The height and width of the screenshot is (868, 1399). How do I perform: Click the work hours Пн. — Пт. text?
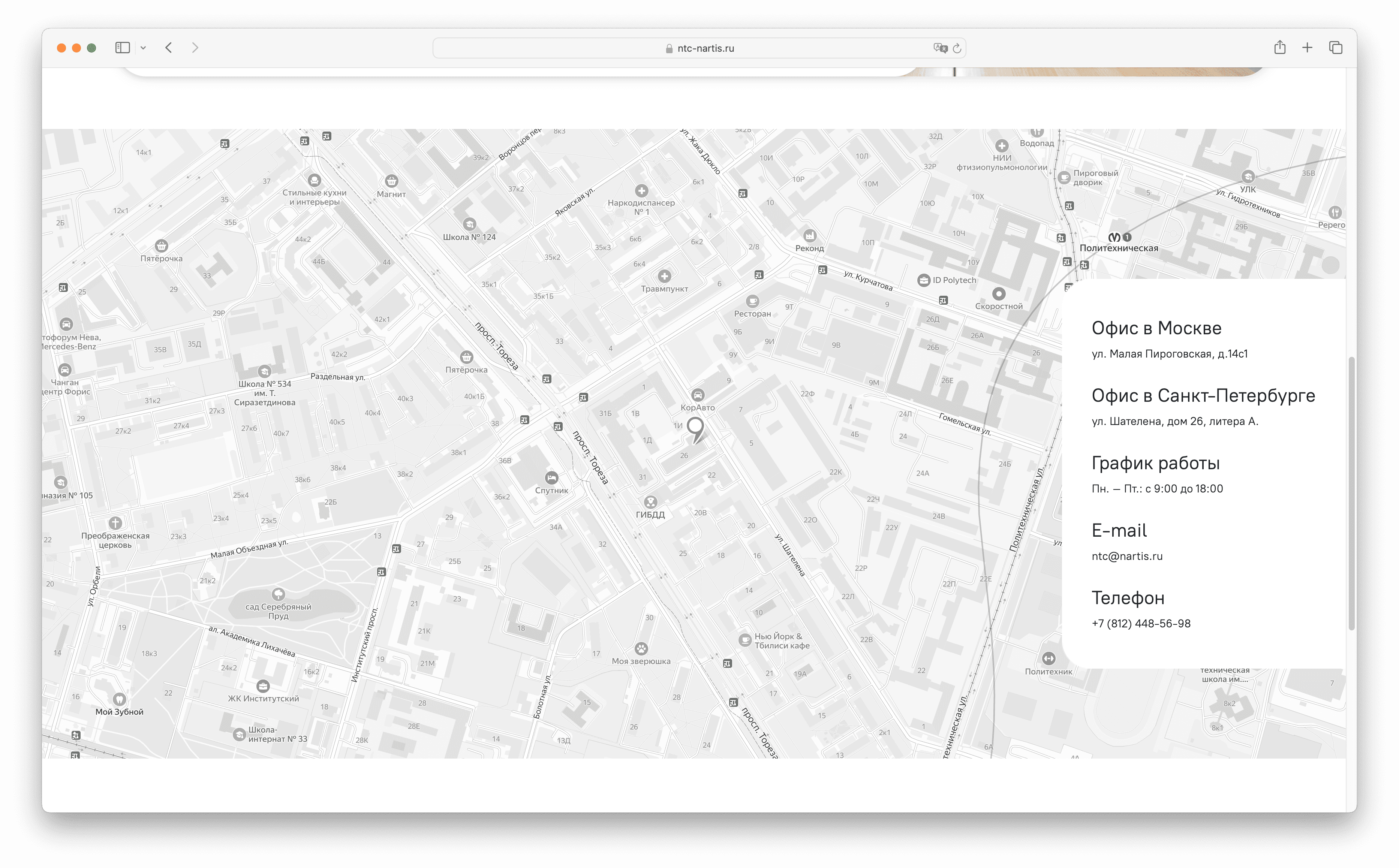coord(1157,489)
